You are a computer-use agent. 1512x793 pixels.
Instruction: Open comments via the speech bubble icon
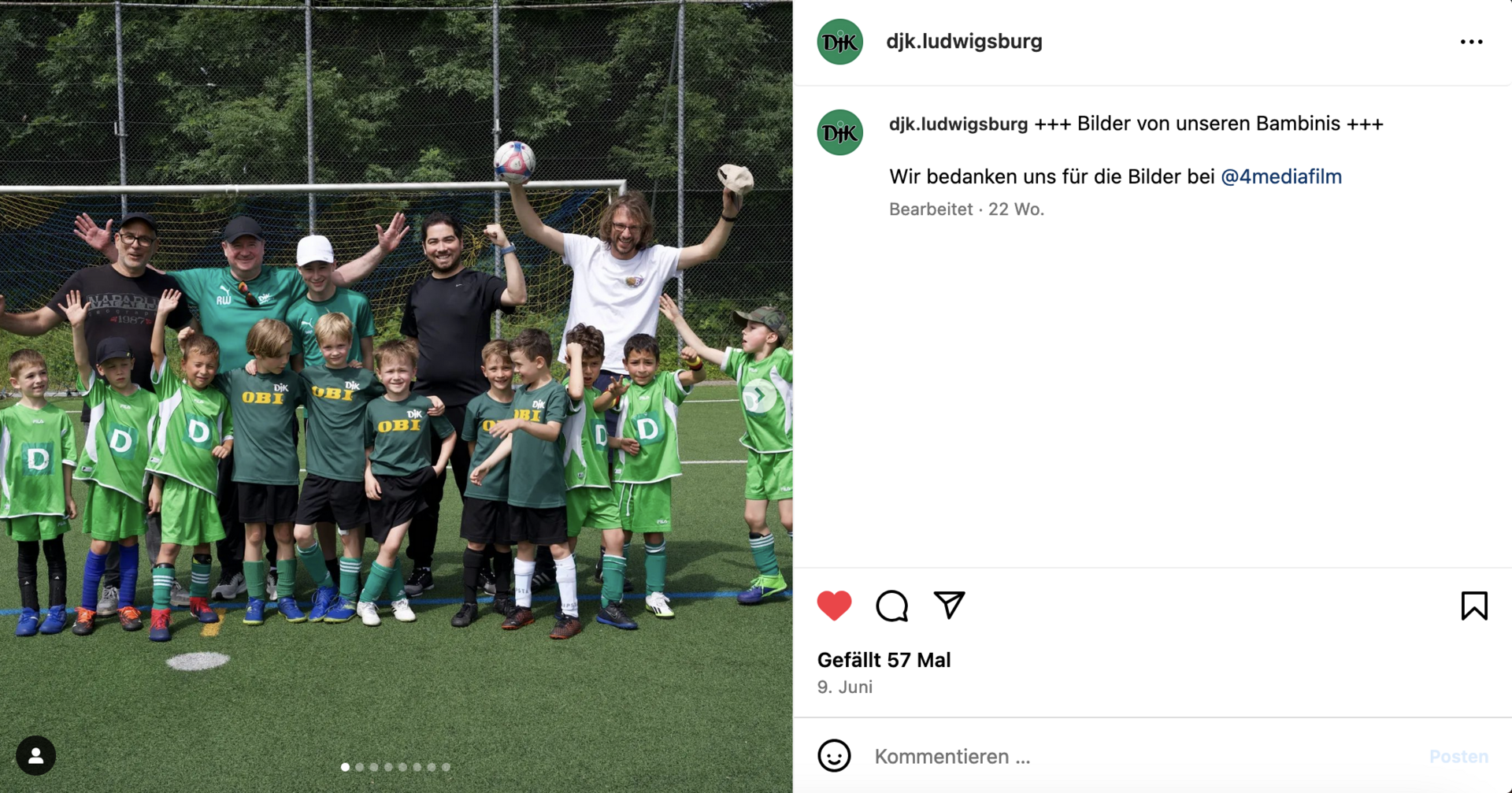coord(891,606)
